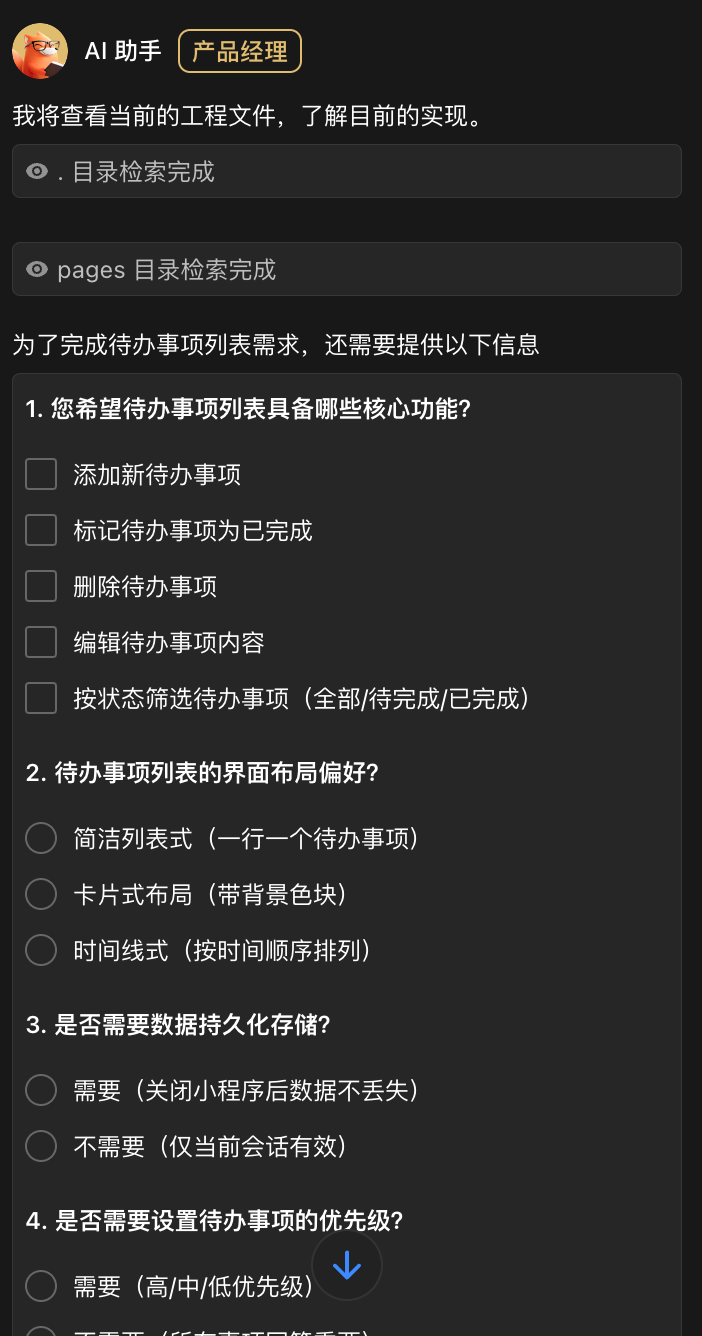Check the 标记待办事项为已完成 checkbox

[41, 530]
